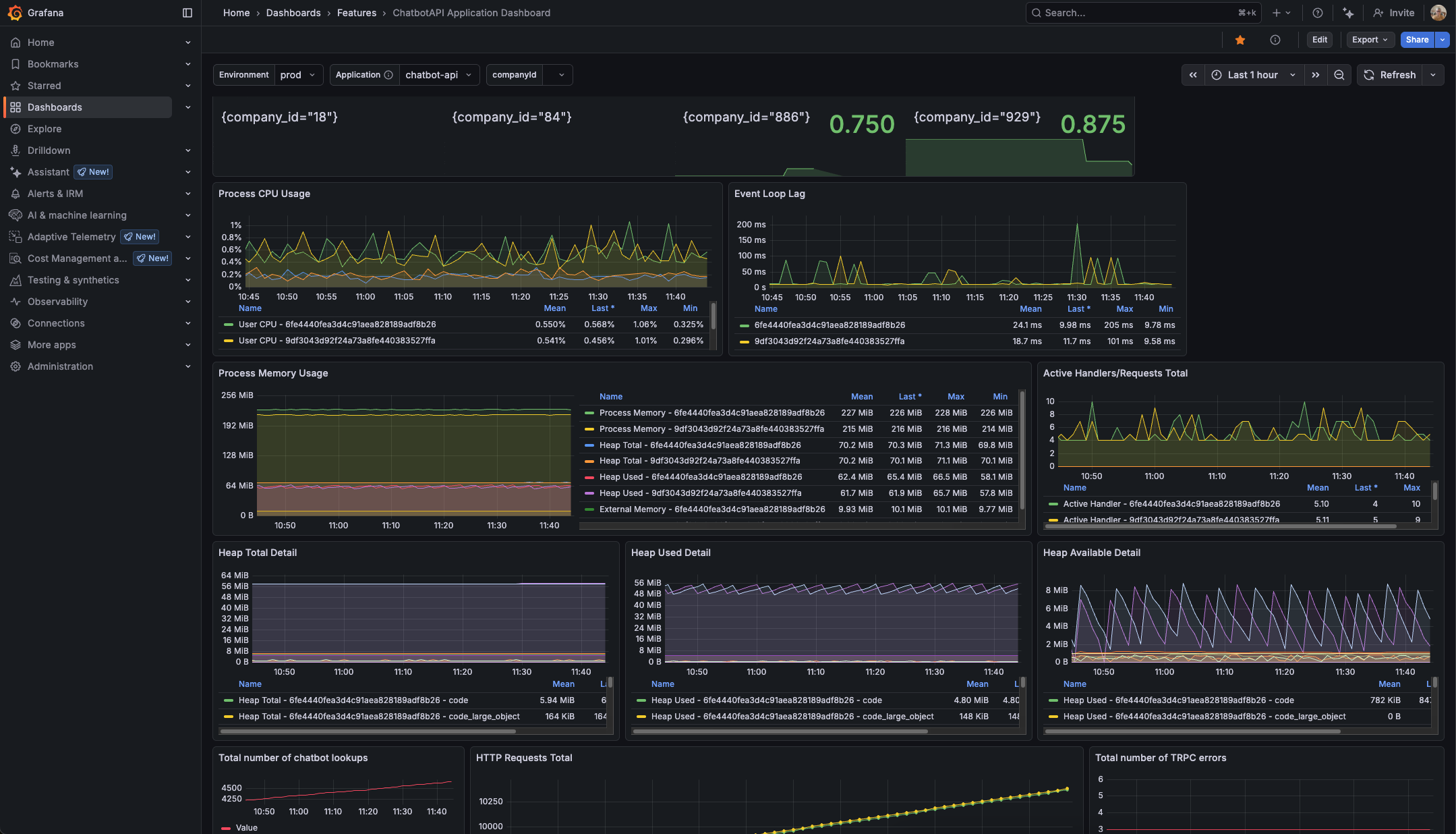Click the Grafana logo
This screenshot has width=1456, height=834.
(14, 13)
